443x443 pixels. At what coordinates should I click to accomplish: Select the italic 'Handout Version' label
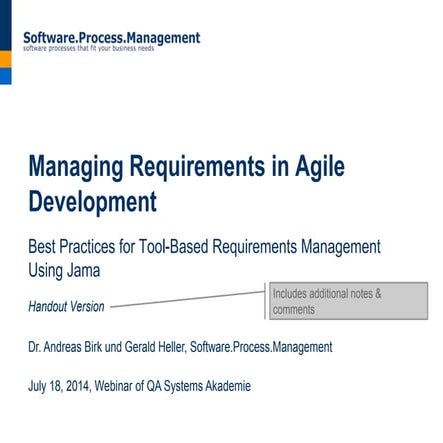tap(66, 306)
